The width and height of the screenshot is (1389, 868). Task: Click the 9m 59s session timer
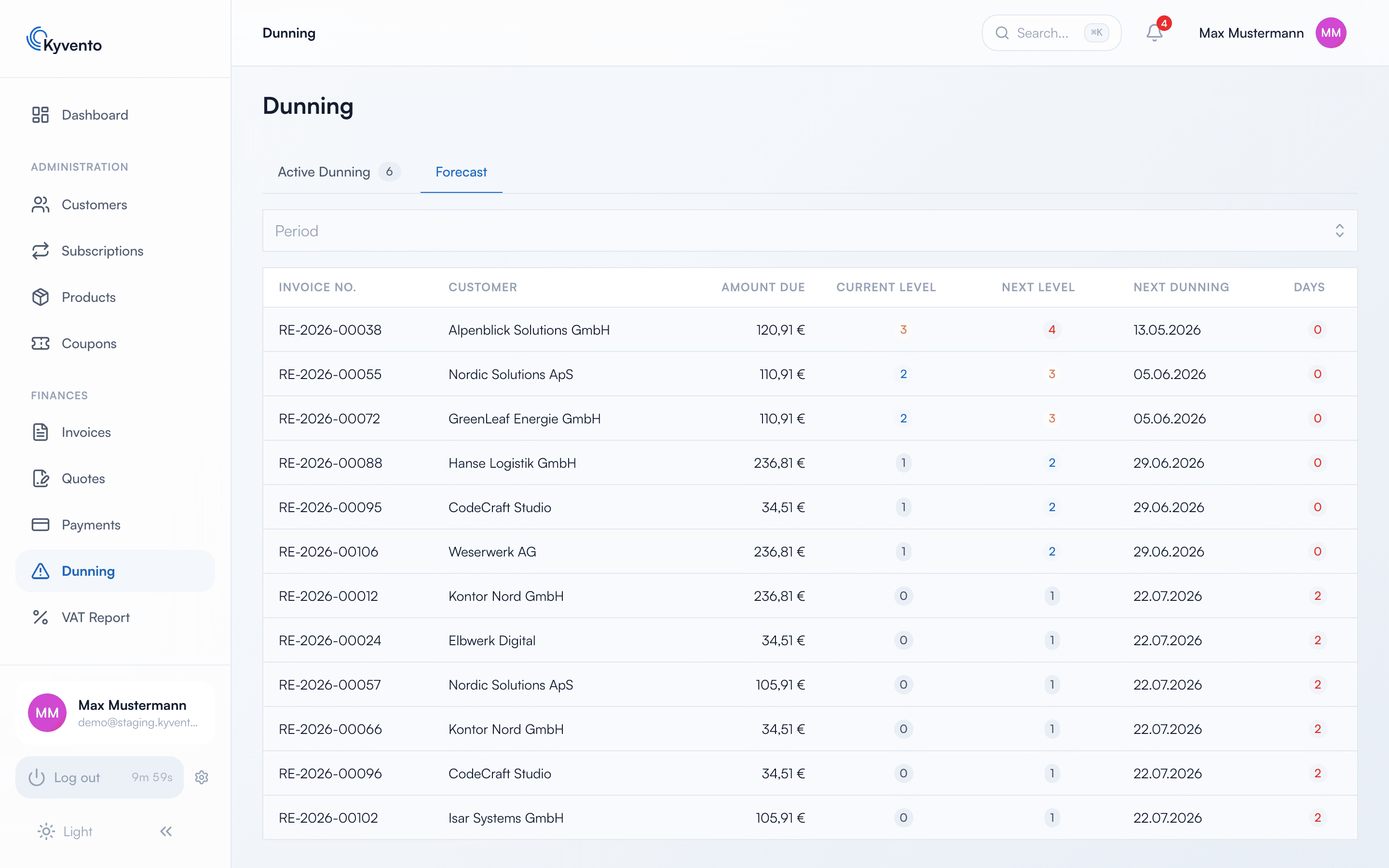coord(152,777)
